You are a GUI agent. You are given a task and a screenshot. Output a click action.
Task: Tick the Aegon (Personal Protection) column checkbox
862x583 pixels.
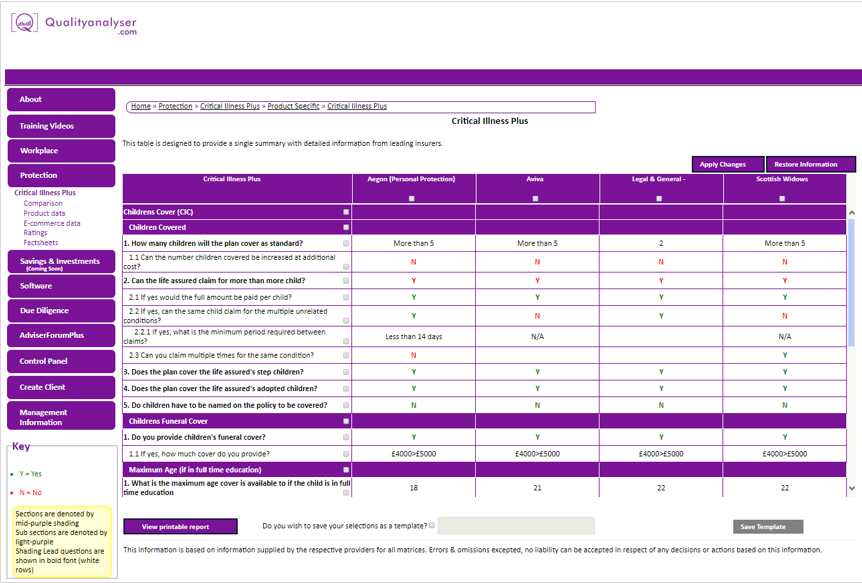click(x=412, y=199)
